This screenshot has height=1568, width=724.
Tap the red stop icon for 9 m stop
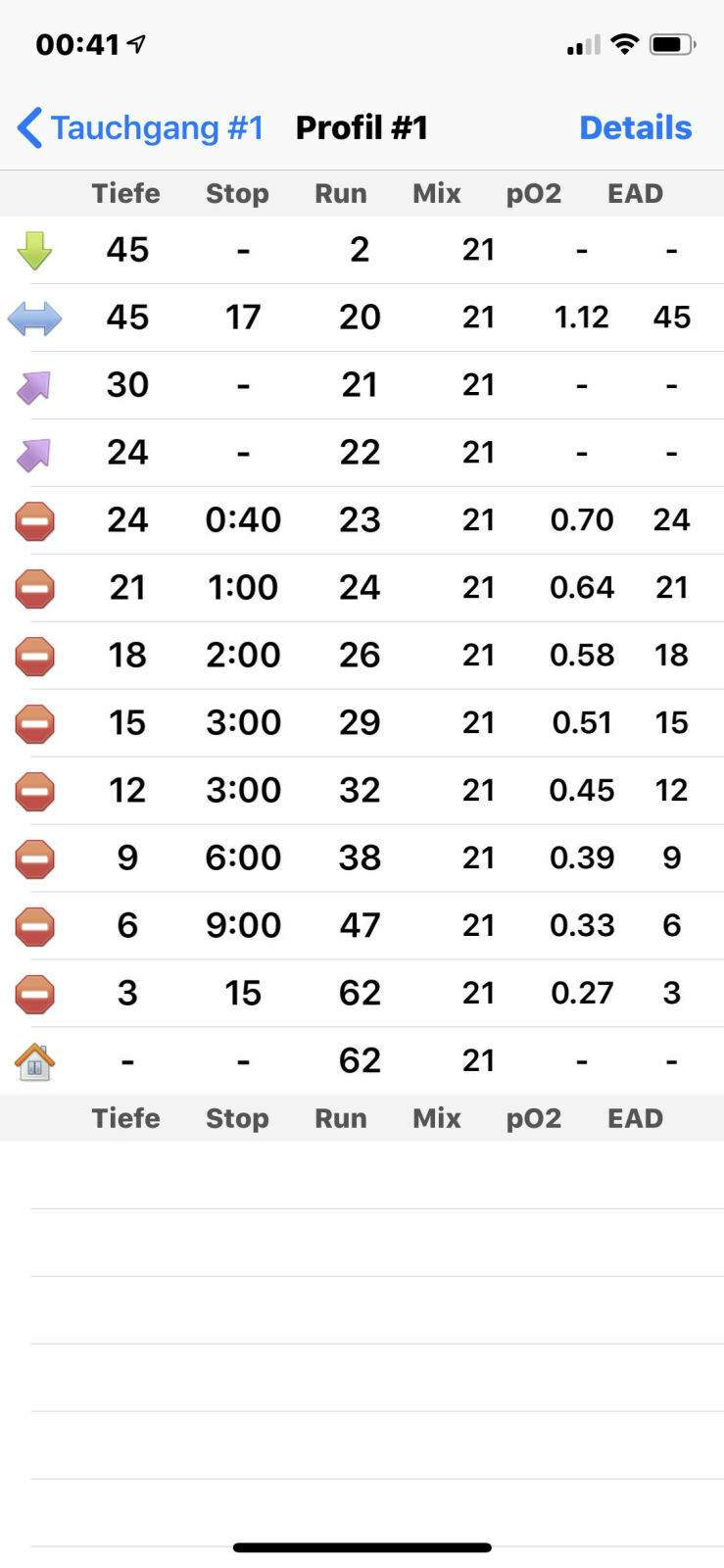point(34,859)
